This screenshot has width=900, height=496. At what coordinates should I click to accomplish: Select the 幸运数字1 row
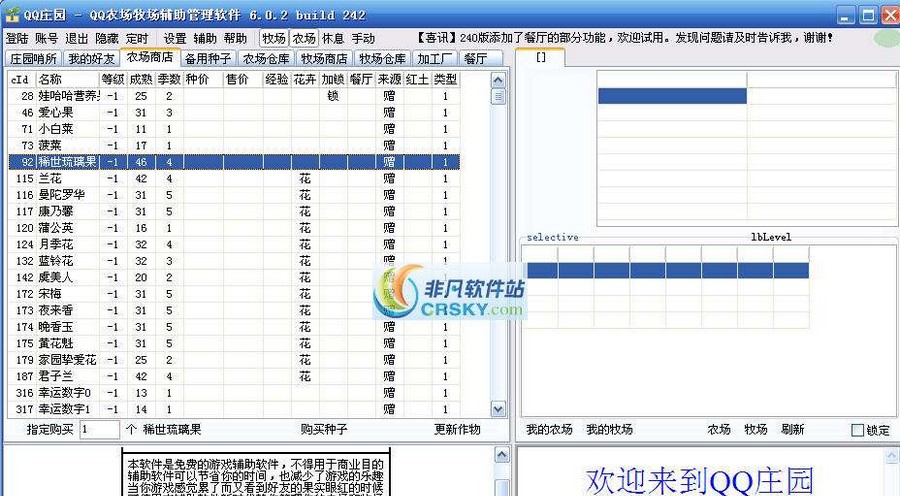click(x=234, y=409)
